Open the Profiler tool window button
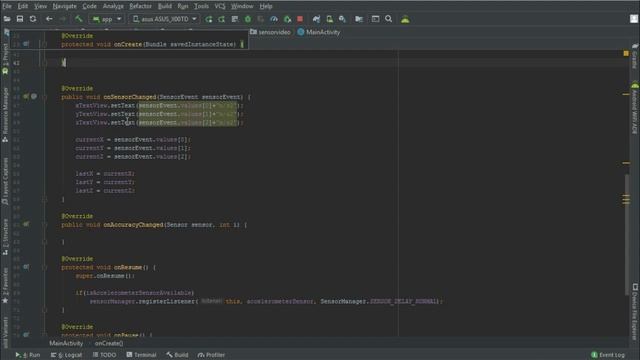The height and width of the screenshot is (360, 640). tap(211, 355)
